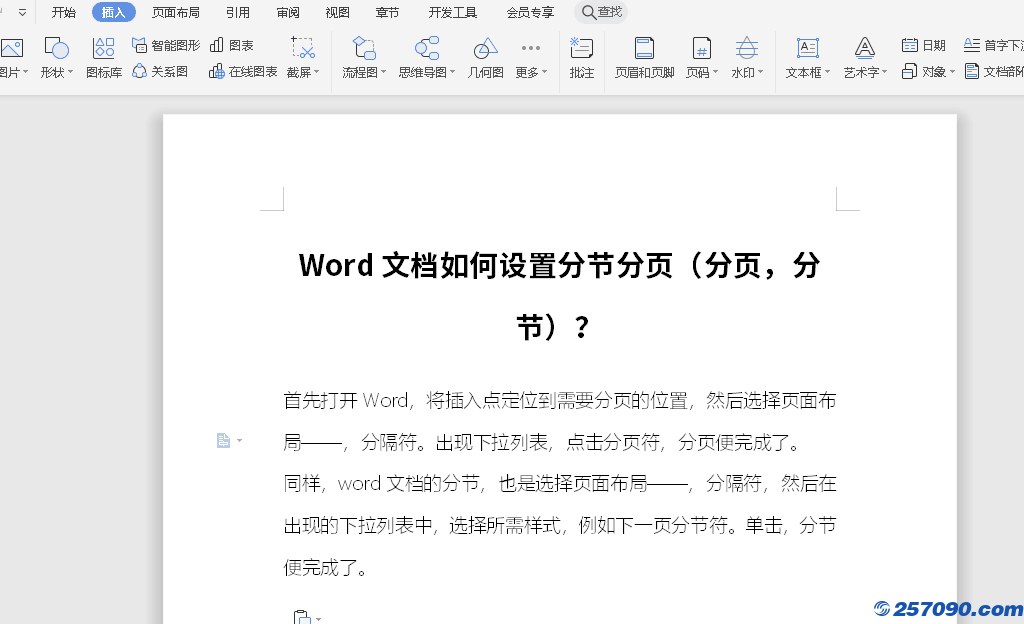Click the 查找 search box

pyautogui.click(x=601, y=12)
